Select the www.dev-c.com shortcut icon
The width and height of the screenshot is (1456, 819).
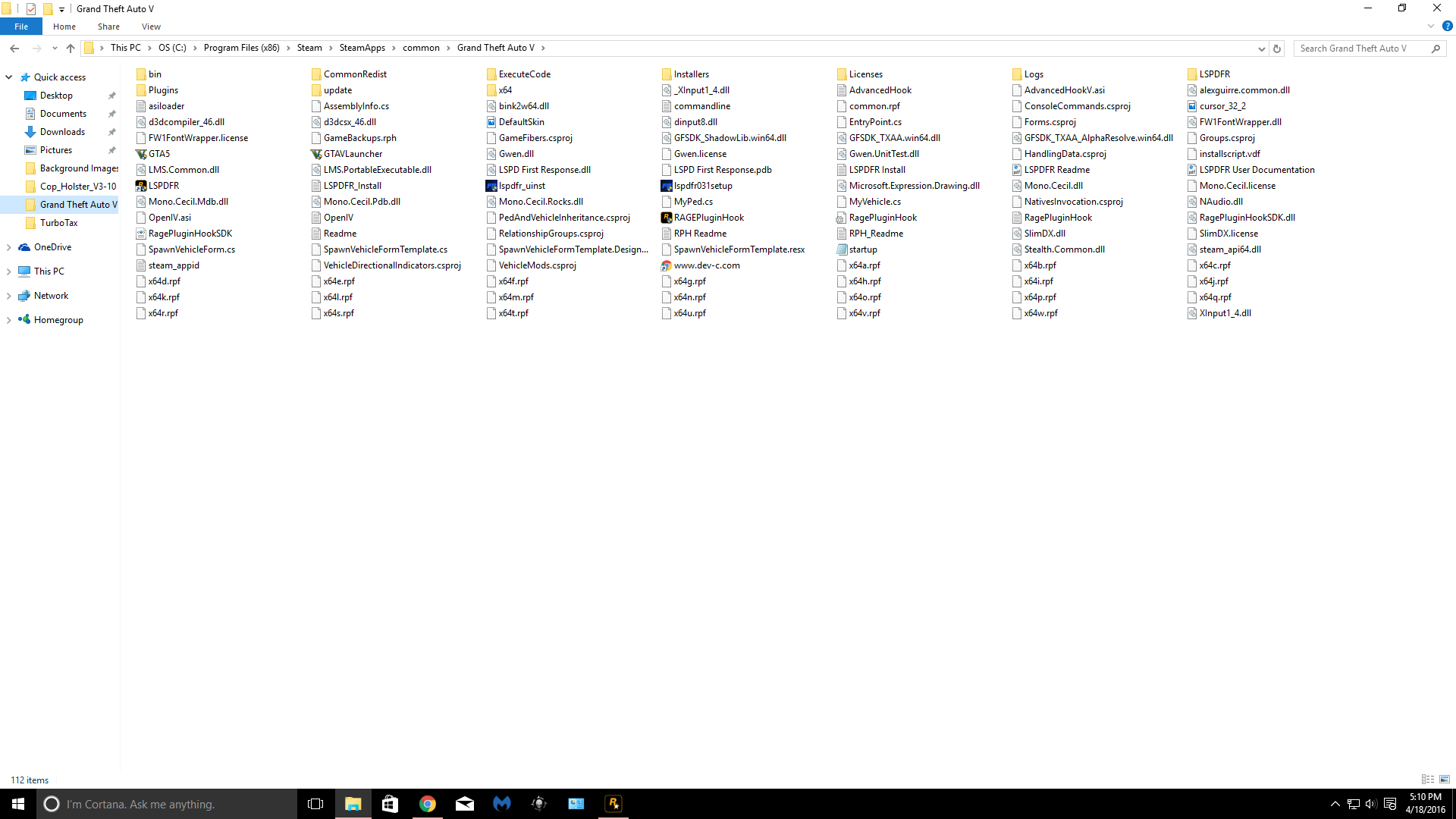click(x=667, y=265)
